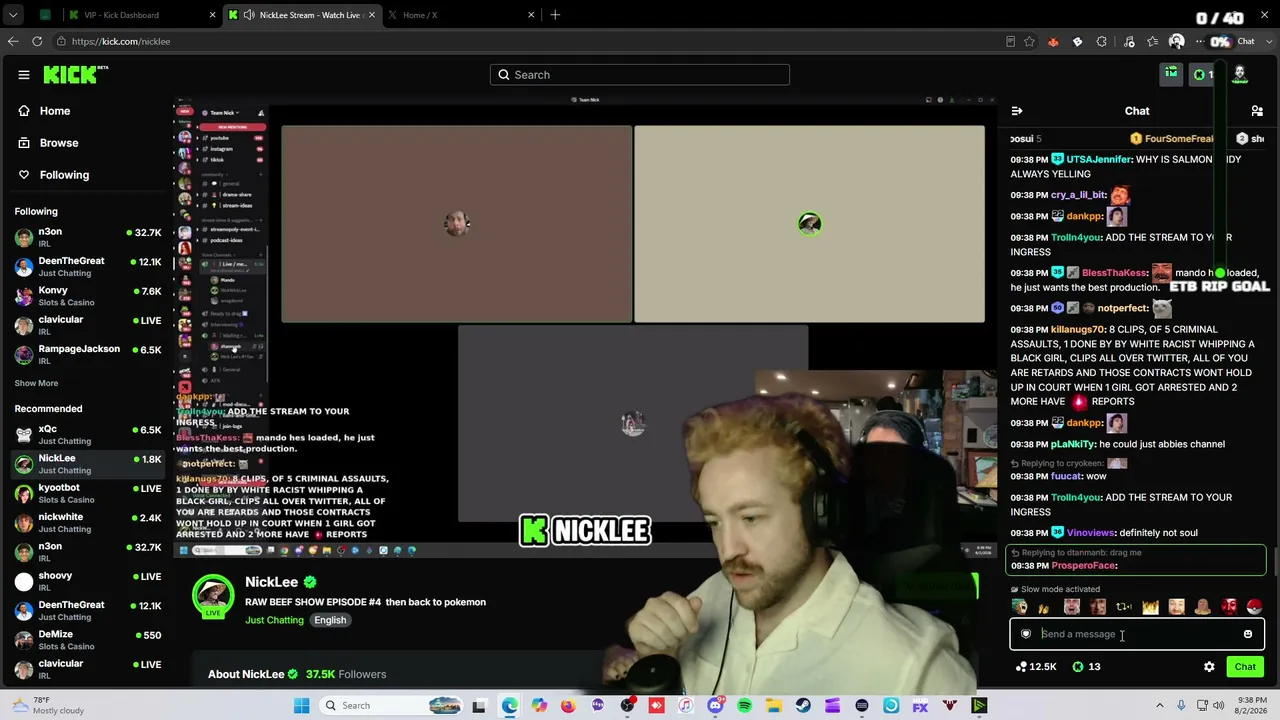Click the Send a message input
Screen dimensions: 1280x720
pos(1137,634)
